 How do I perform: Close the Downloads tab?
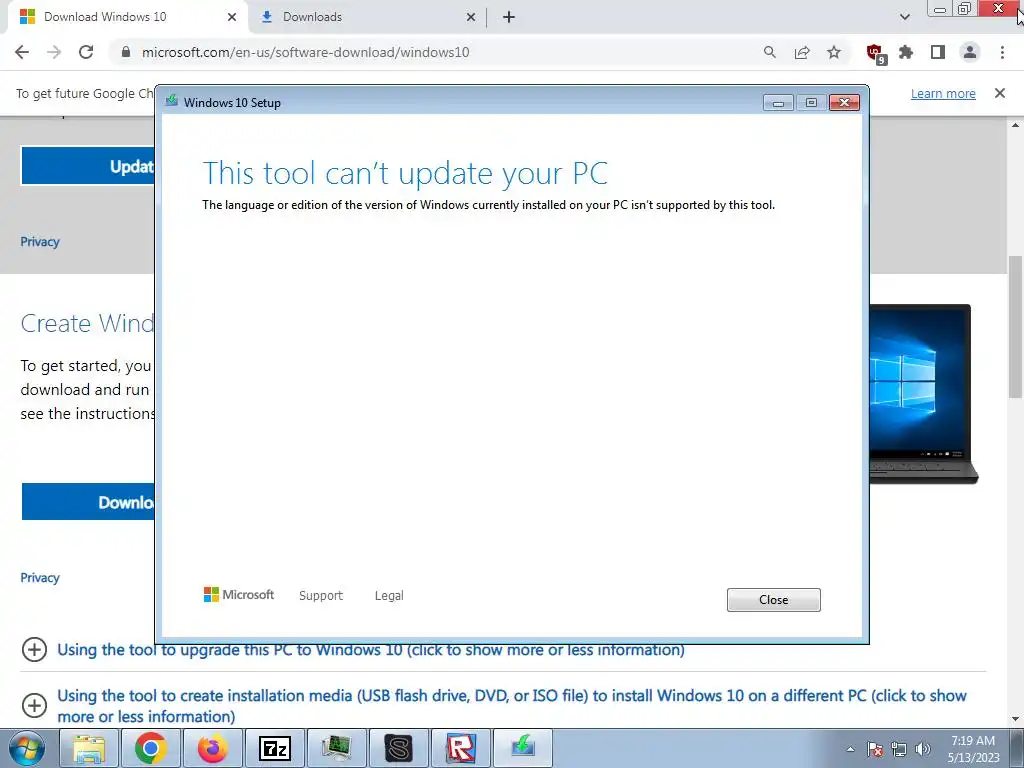pyautogui.click(x=471, y=17)
